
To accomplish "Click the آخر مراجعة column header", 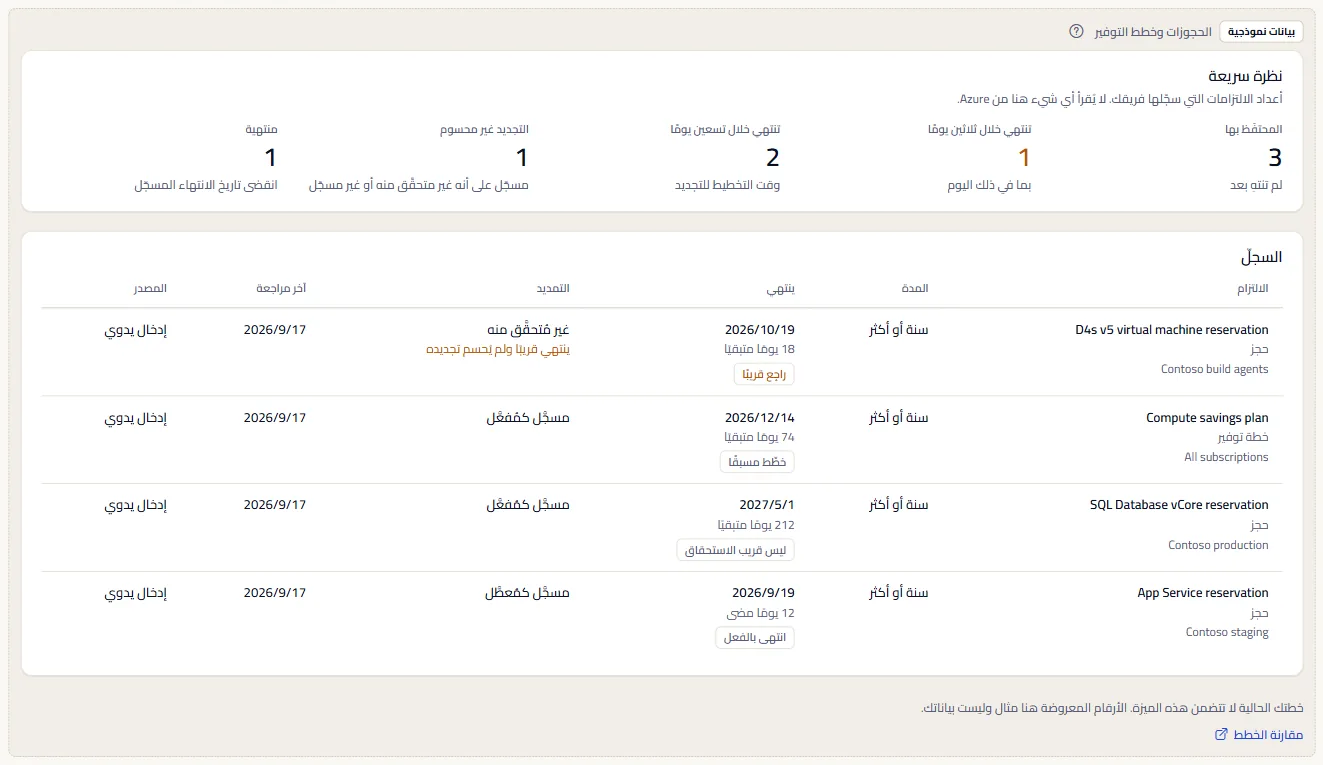I will (281, 288).
